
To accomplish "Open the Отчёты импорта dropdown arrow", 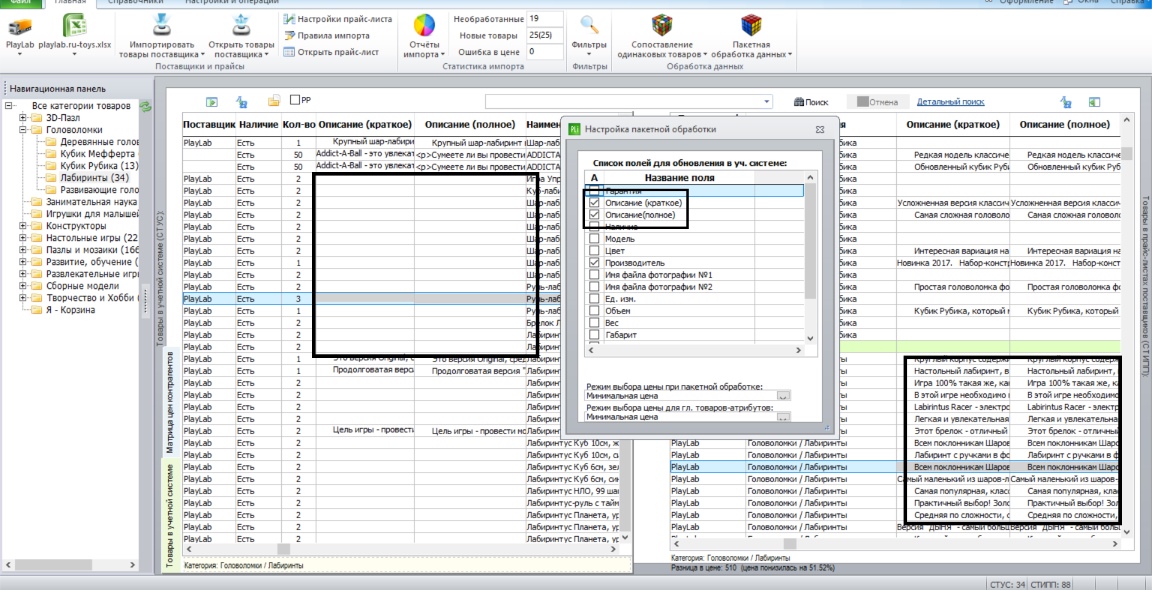I will pyautogui.click(x=444, y=54).
